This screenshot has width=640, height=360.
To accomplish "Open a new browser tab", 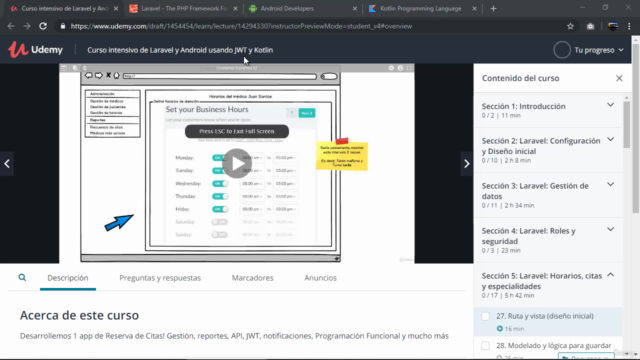I will point(493,8).
